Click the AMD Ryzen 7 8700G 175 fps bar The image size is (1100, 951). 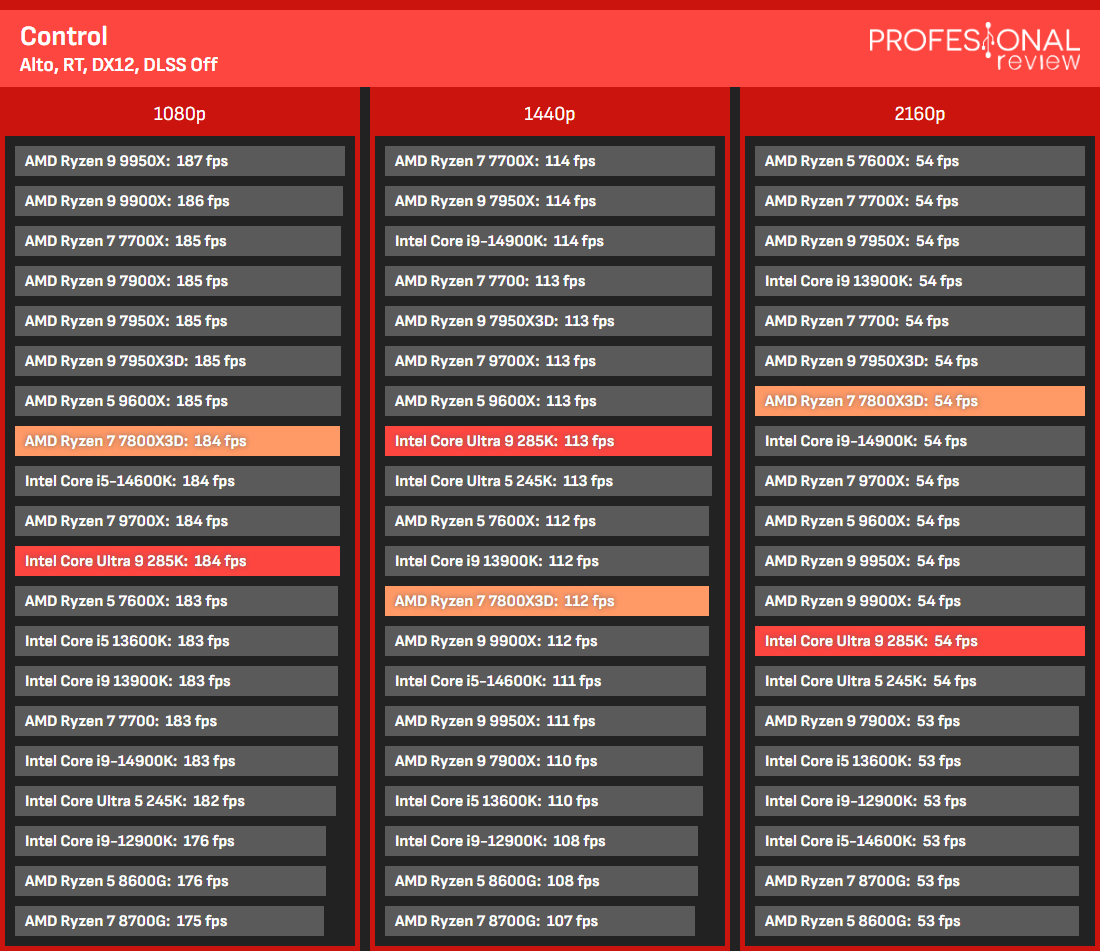click(169, 921)
